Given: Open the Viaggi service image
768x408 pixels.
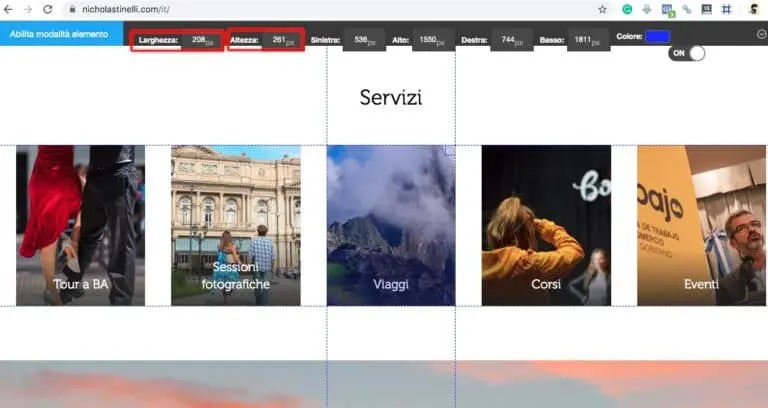Looking at the screenshot, I should tap(391, 225).
